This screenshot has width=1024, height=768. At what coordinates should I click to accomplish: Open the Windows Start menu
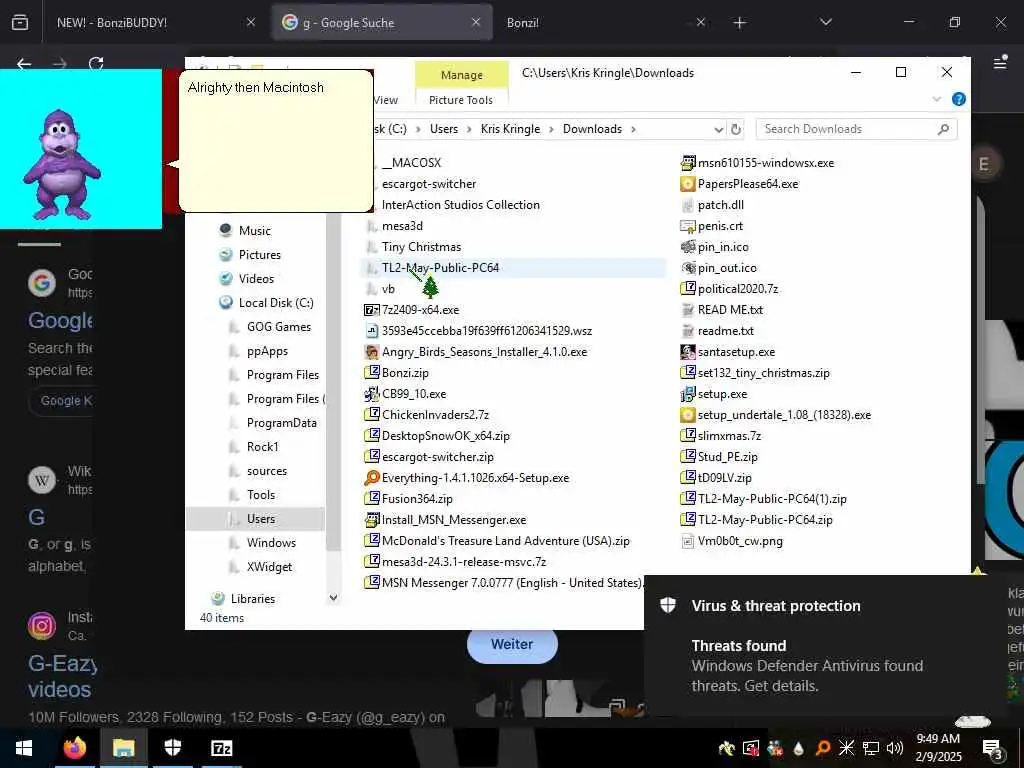tap(24, 748)
